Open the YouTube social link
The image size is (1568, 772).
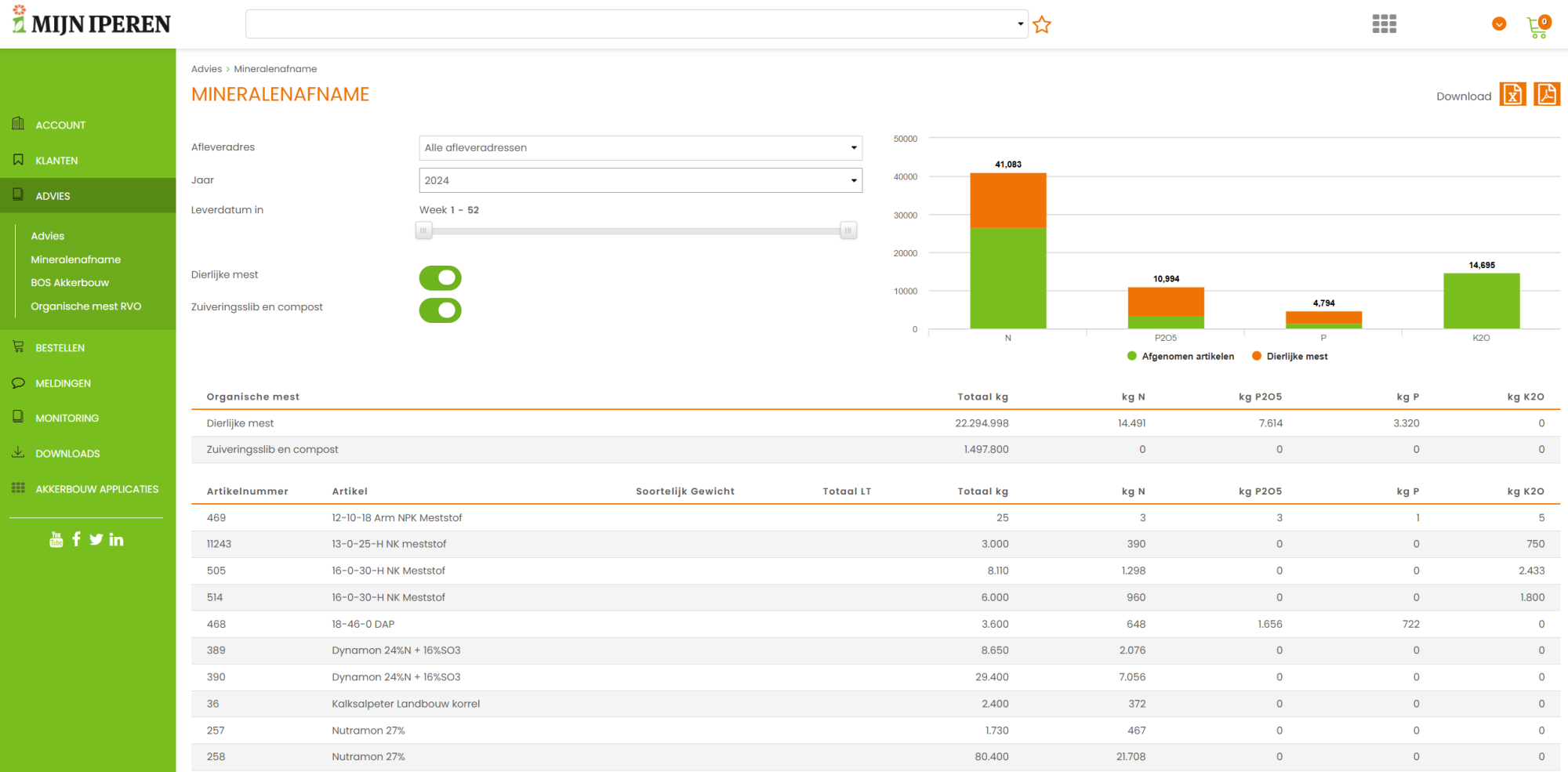(56, 539)
